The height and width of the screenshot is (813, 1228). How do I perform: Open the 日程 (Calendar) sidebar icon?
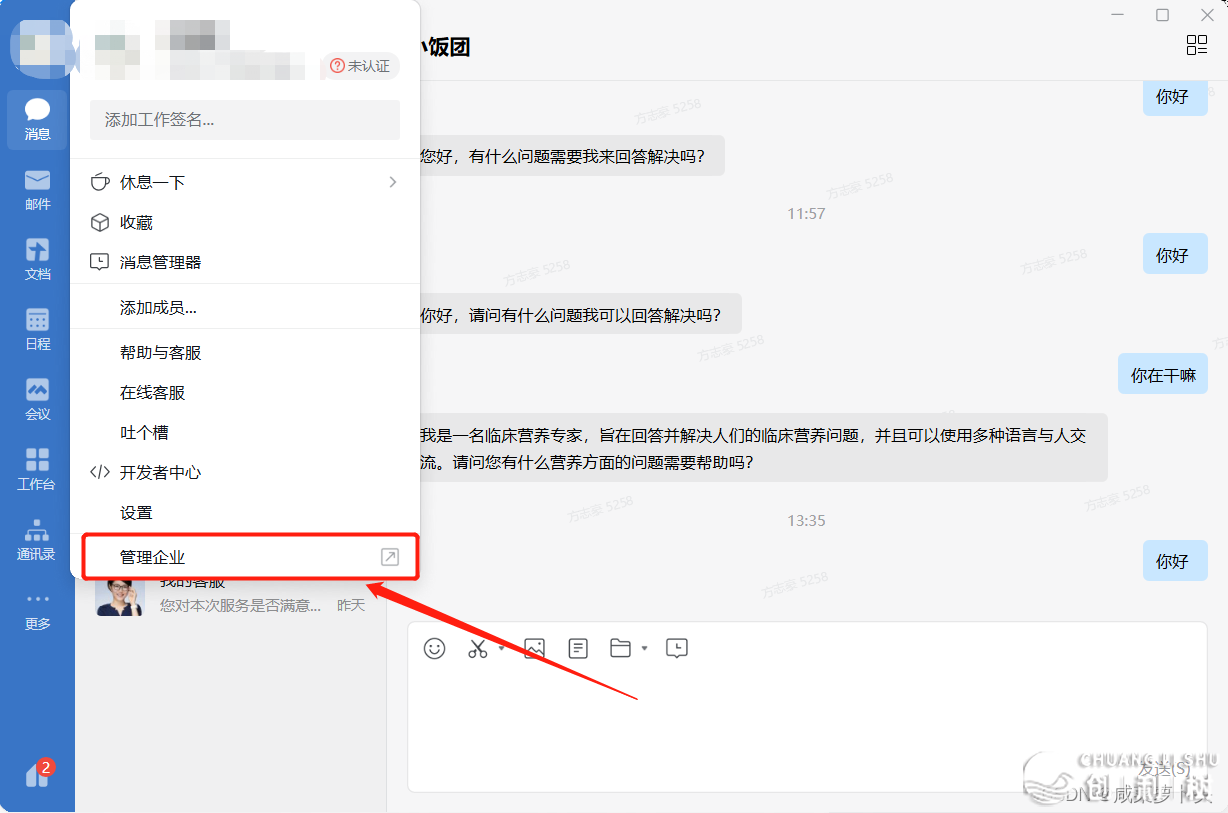click(x=37, y=330)
